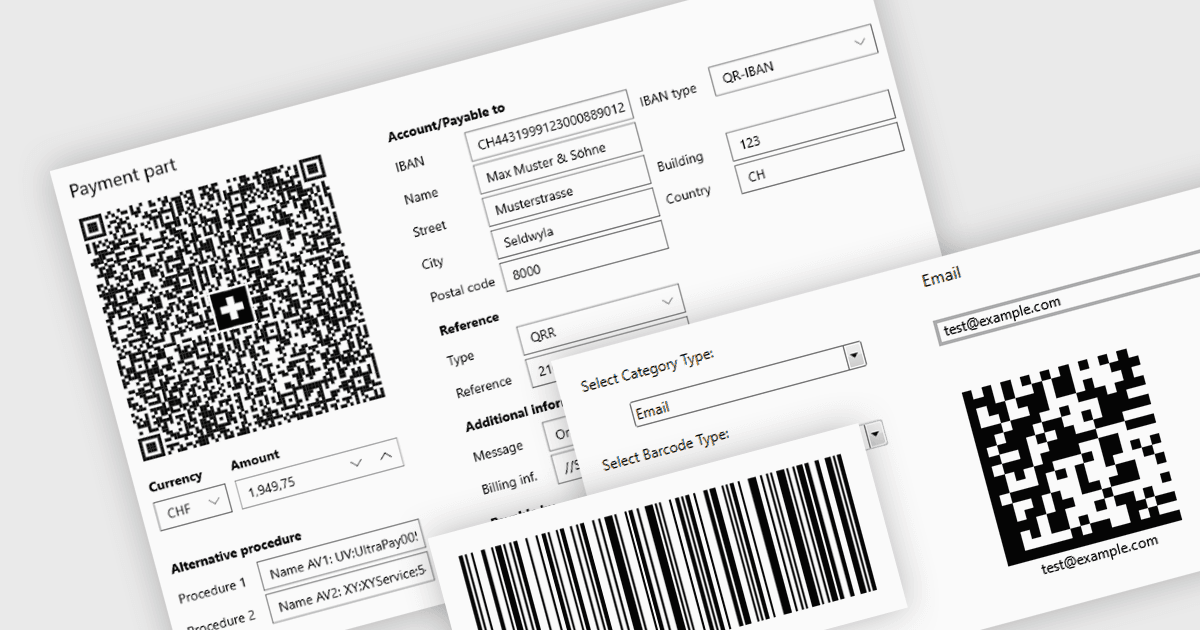
Task: Open the Select Barcode Type dropdown arrow
Action: pyautogui.click(x=875, y=435)
